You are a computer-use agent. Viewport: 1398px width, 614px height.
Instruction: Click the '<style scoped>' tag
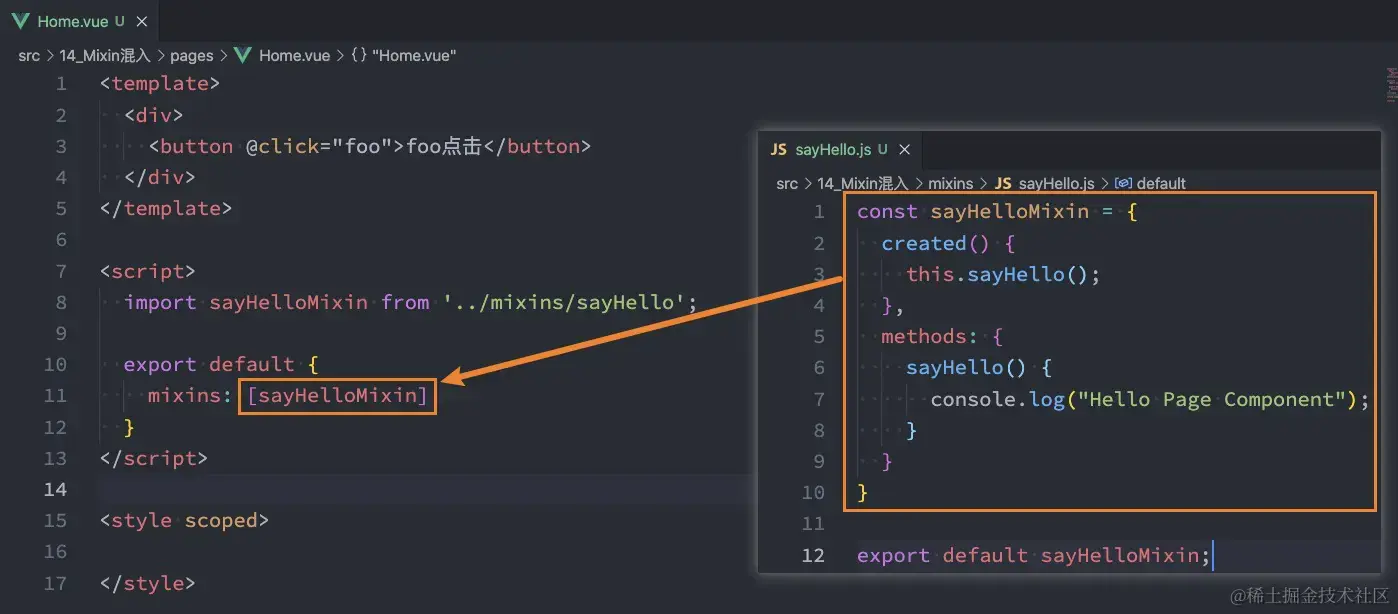[x=184, y=520]
